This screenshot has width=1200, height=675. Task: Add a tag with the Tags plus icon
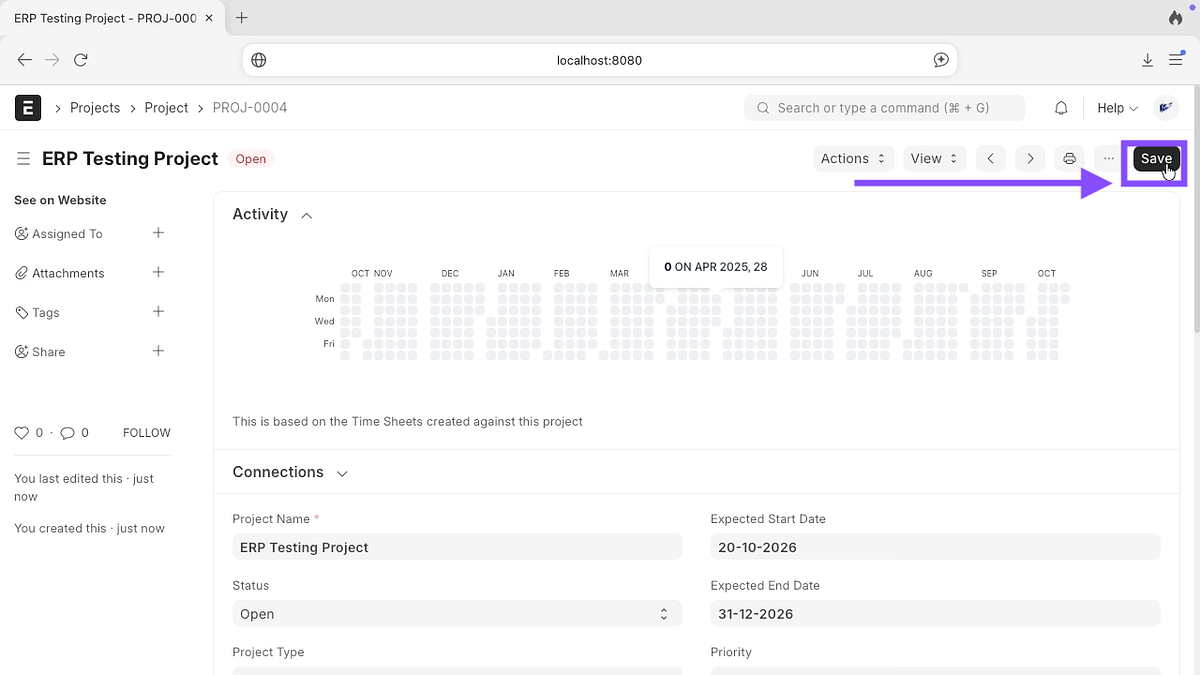(158, 312)
